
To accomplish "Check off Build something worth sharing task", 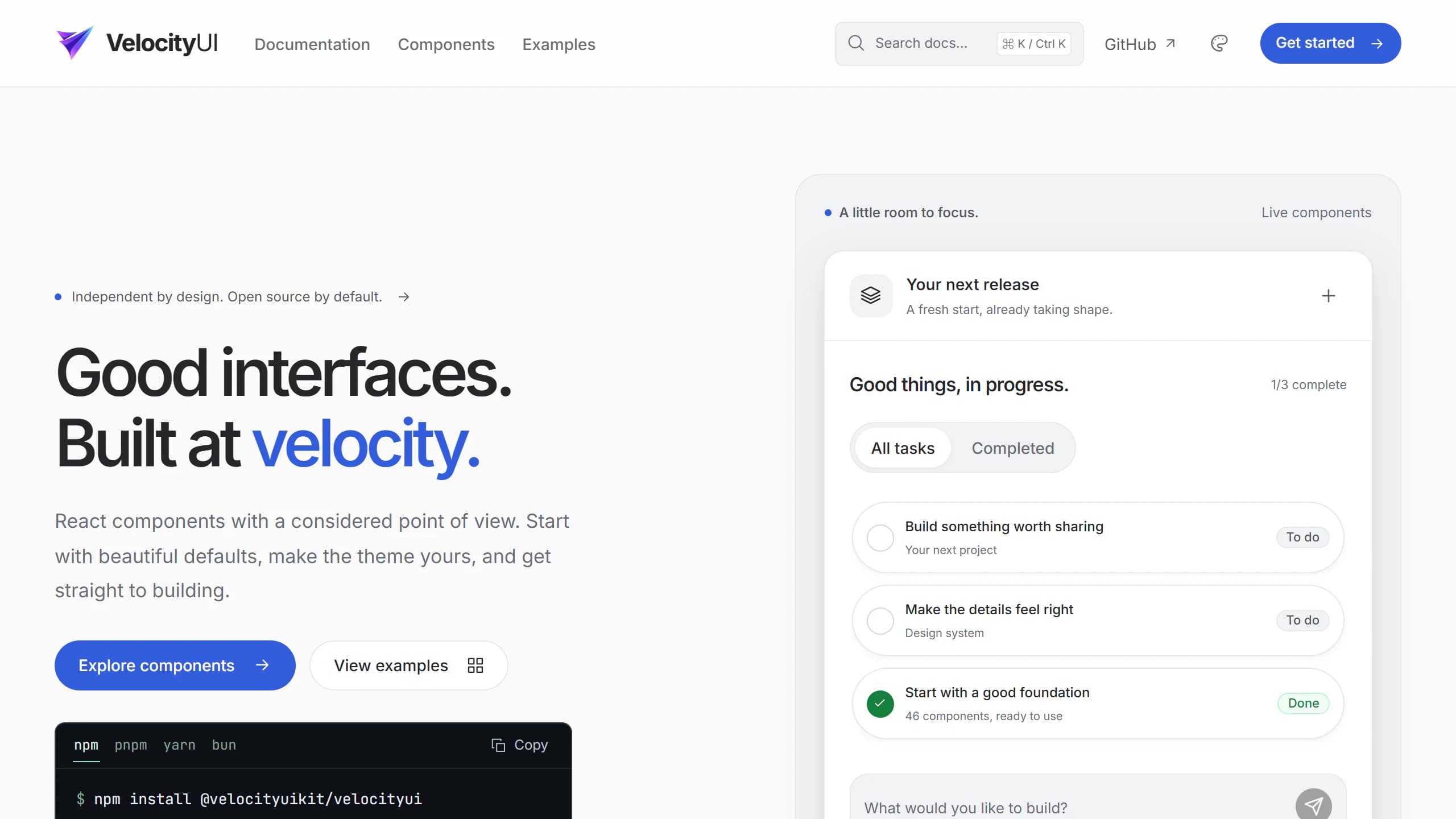I will (x=880, y=537).
